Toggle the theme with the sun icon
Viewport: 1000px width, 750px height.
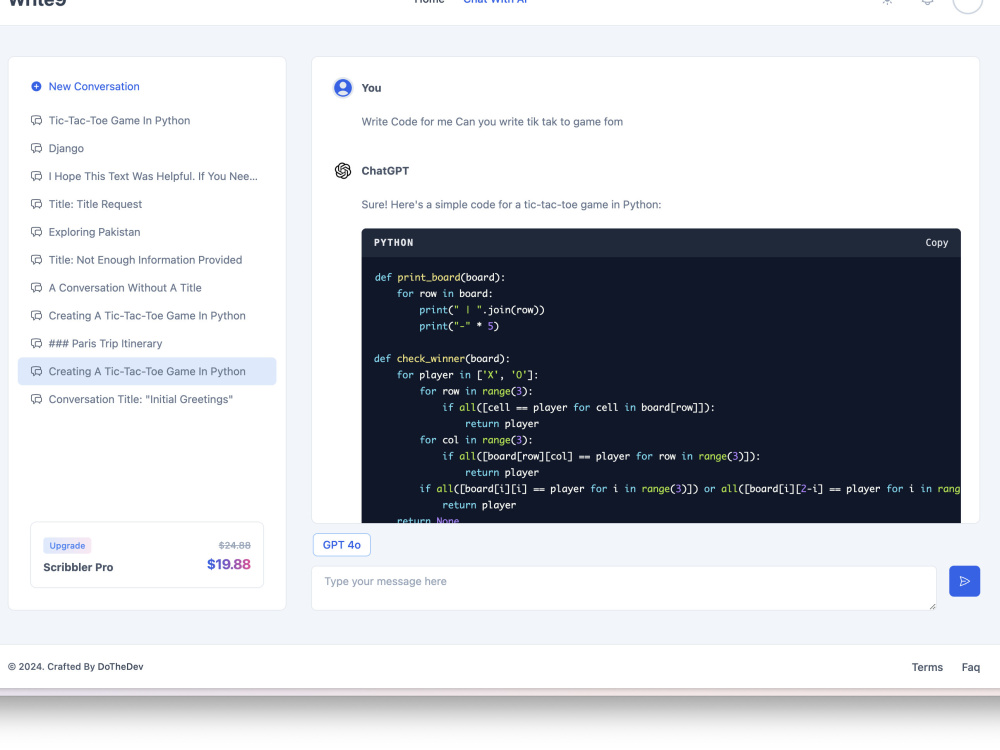point(886,2)
